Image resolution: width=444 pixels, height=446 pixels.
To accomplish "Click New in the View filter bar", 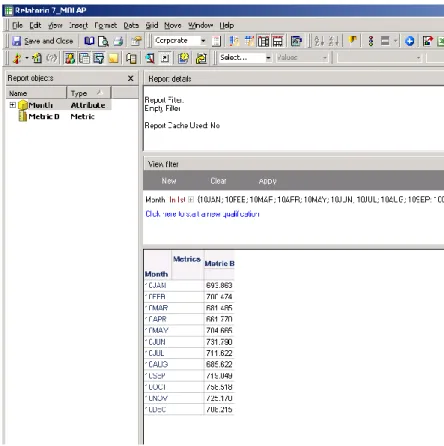I will 169,181.
